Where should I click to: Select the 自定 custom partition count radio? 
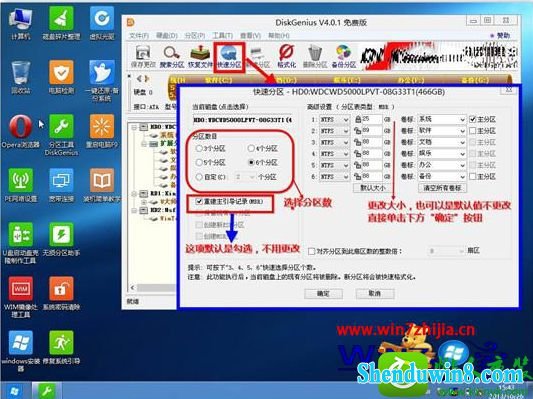click(x=199, y=177)
